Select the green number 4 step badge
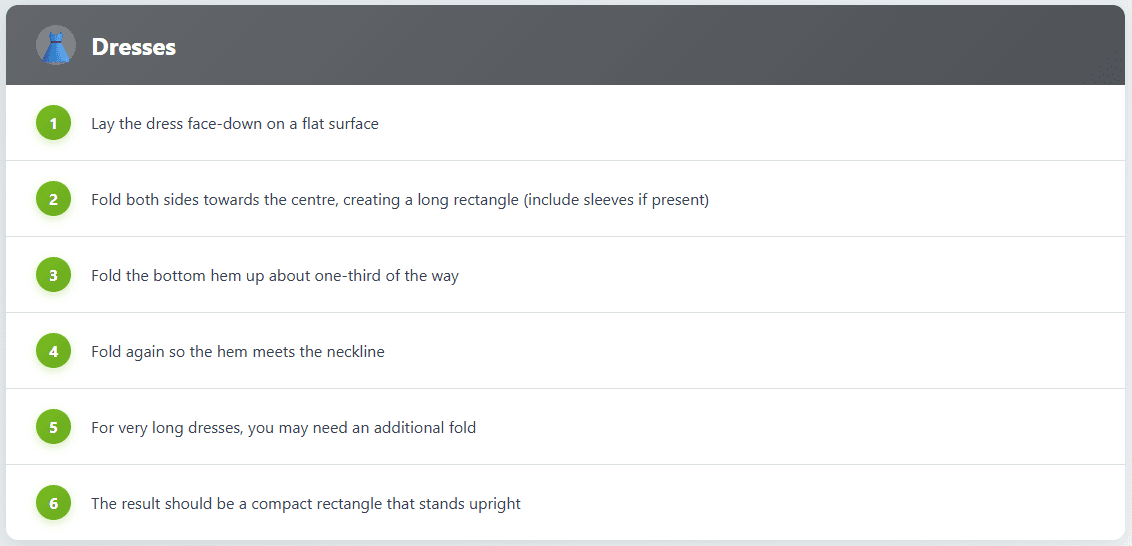 coord(53,352)
